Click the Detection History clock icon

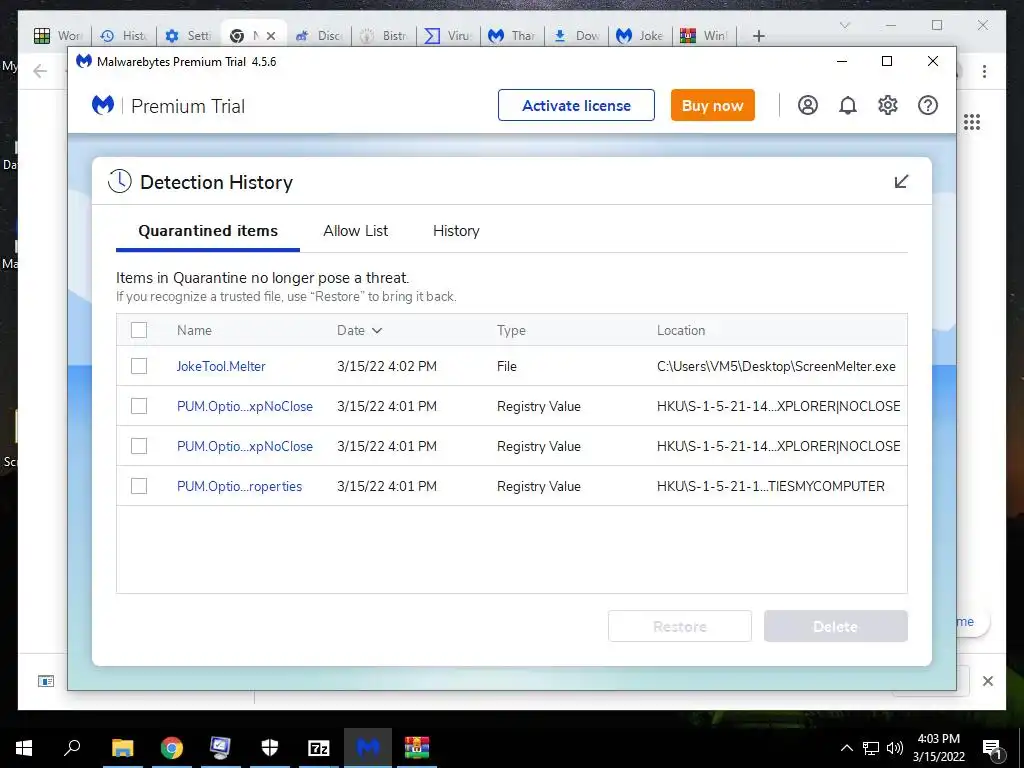(120, 182)
